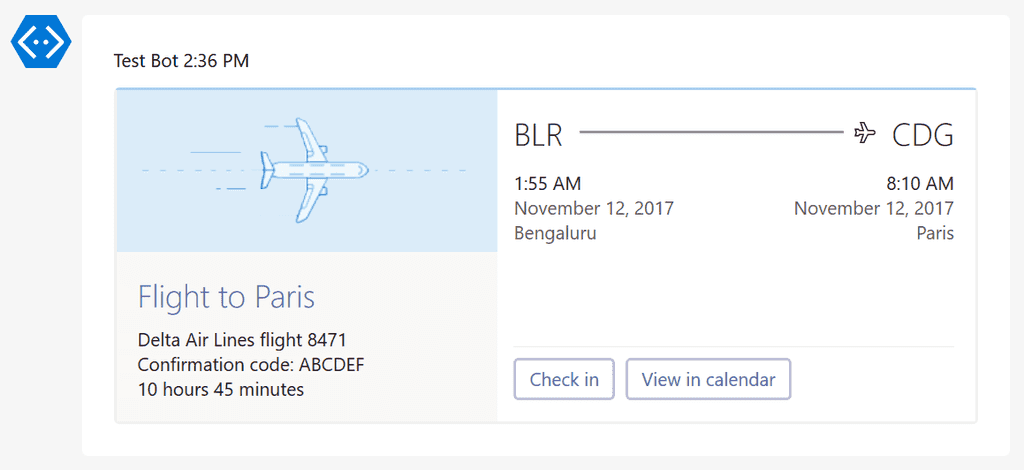Click the Check in button

[564, 379]
